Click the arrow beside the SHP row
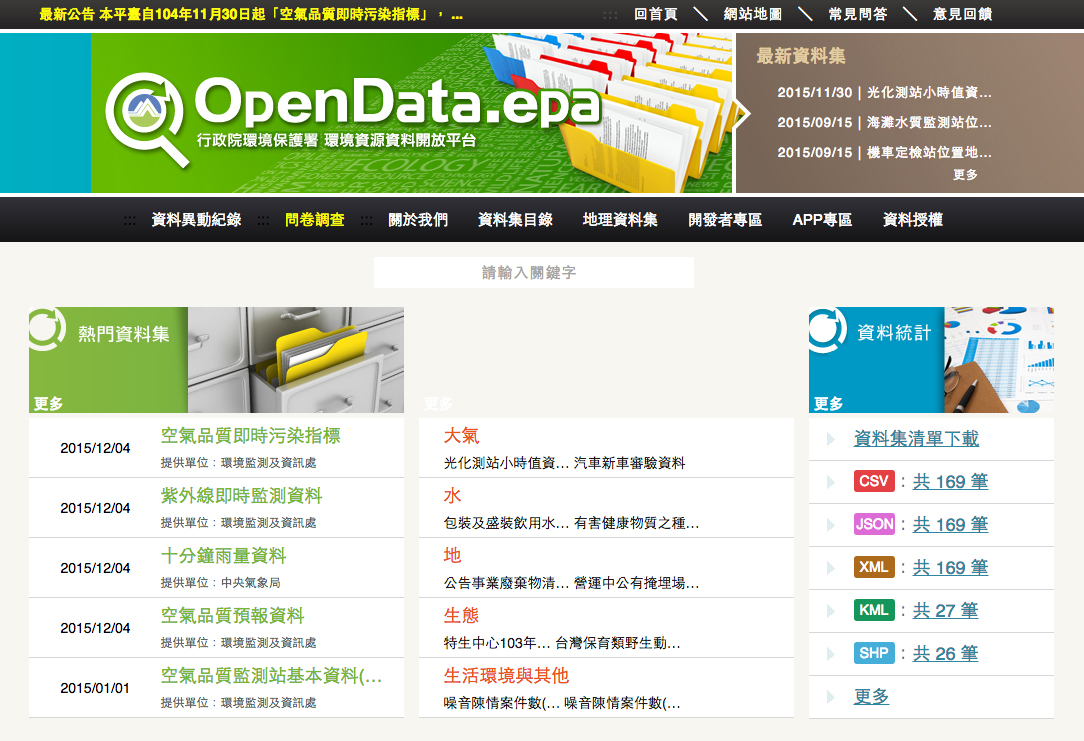 [831, 653]
